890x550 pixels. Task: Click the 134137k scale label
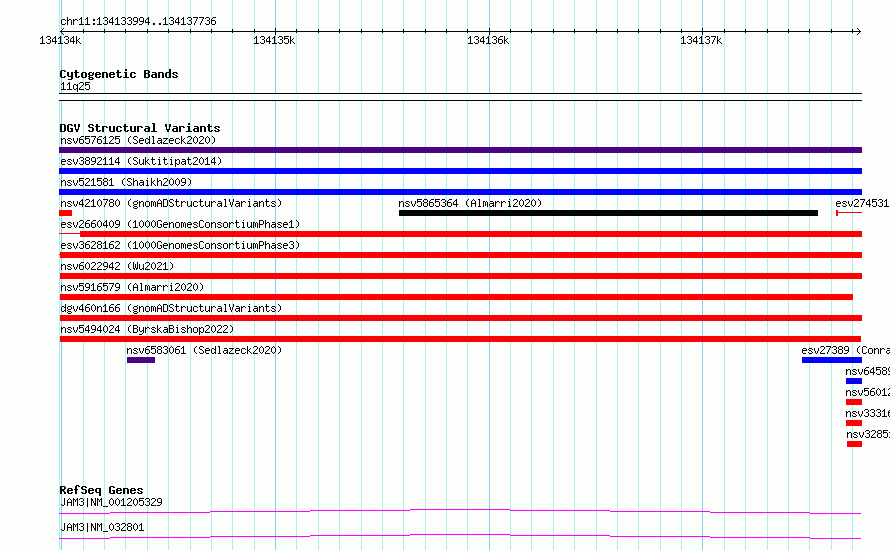click(x=702, y=40)
